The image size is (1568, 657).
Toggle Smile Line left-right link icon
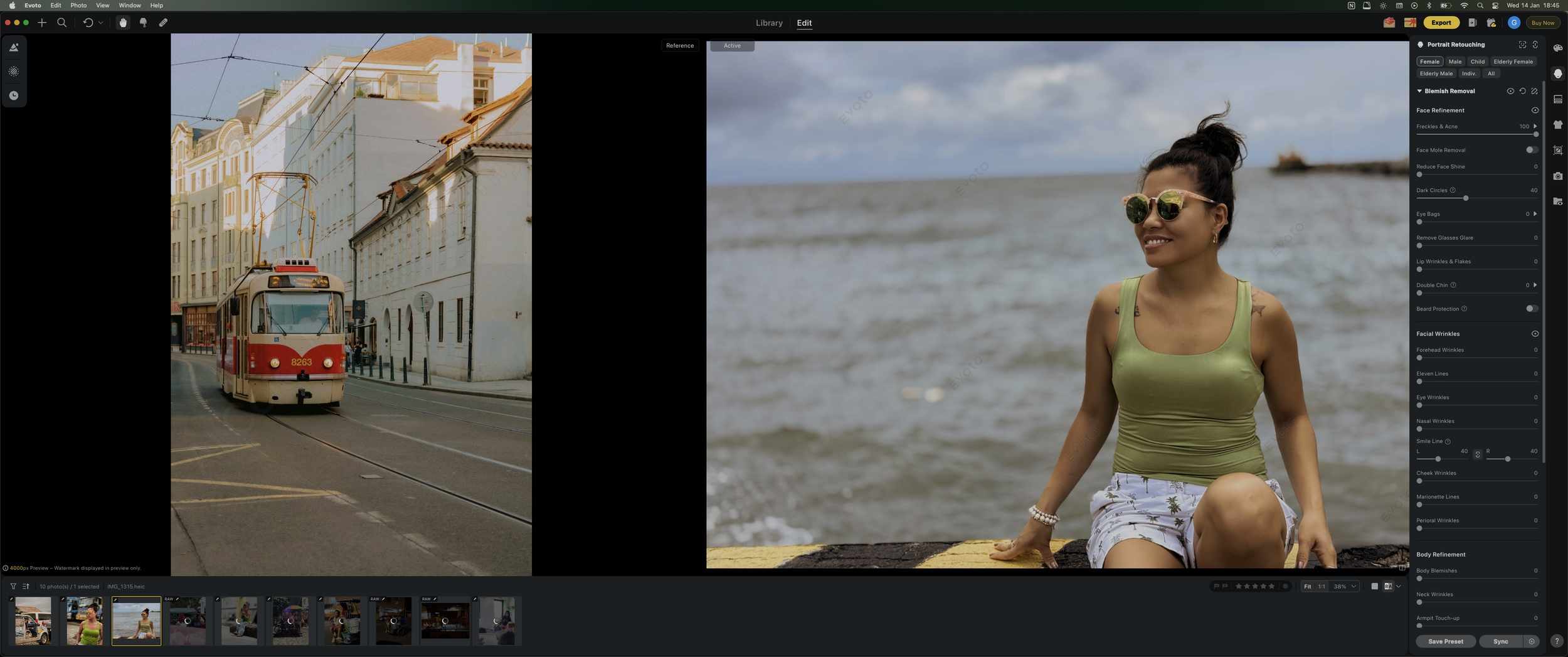click(1478, 454)
